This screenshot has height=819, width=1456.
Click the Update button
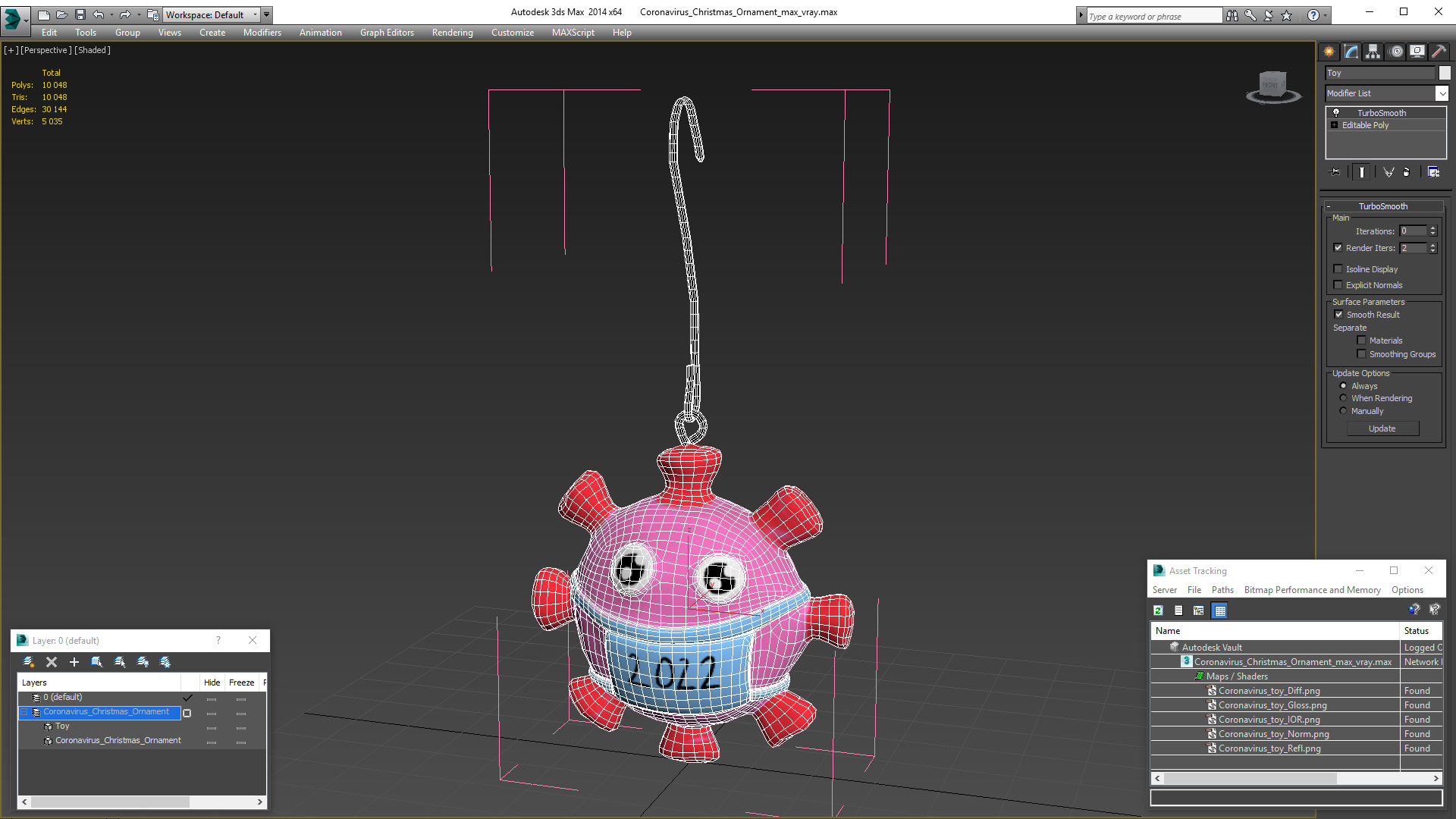point(1382,428)
